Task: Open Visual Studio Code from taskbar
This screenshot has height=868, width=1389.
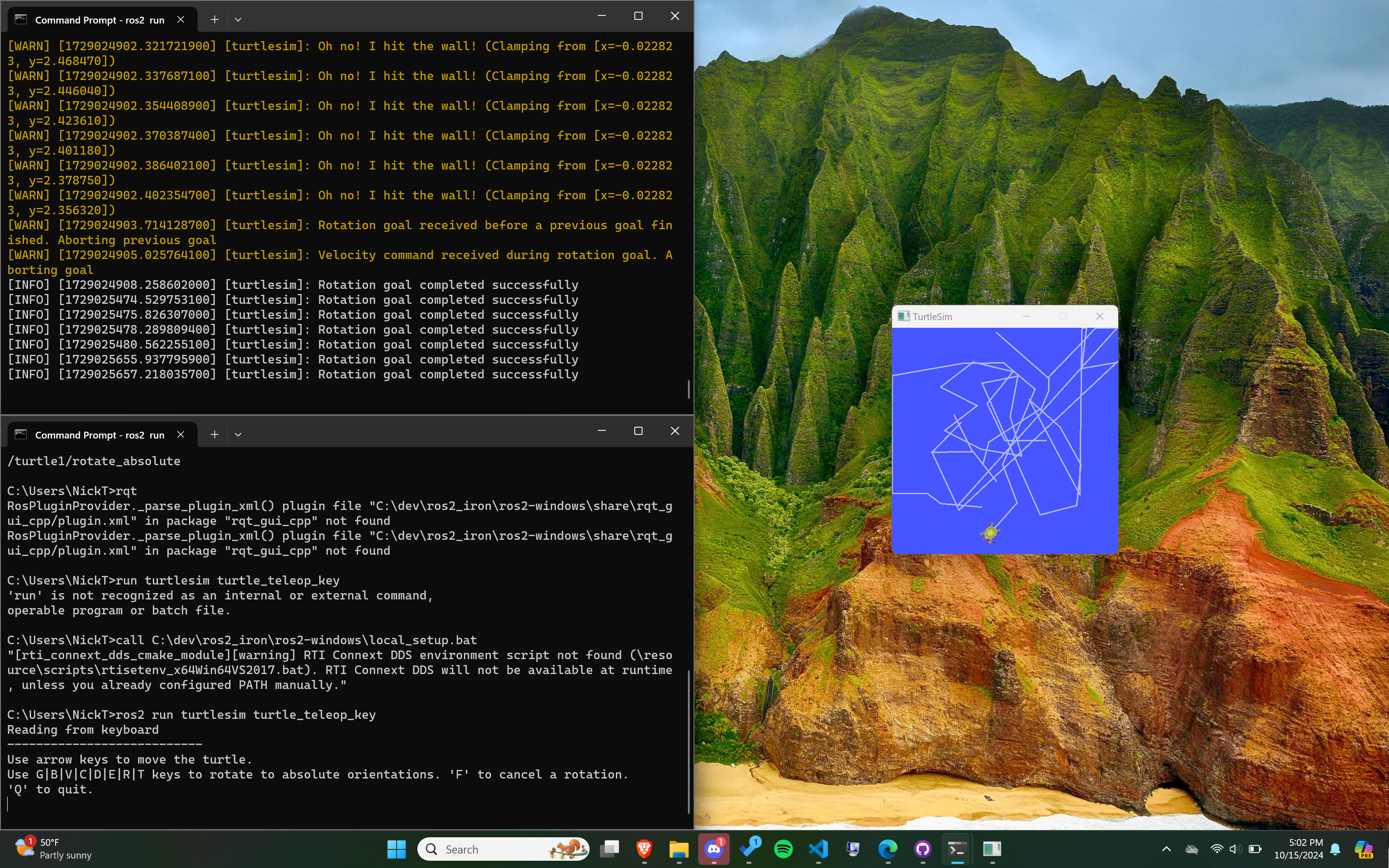Action: coord(818,849)
